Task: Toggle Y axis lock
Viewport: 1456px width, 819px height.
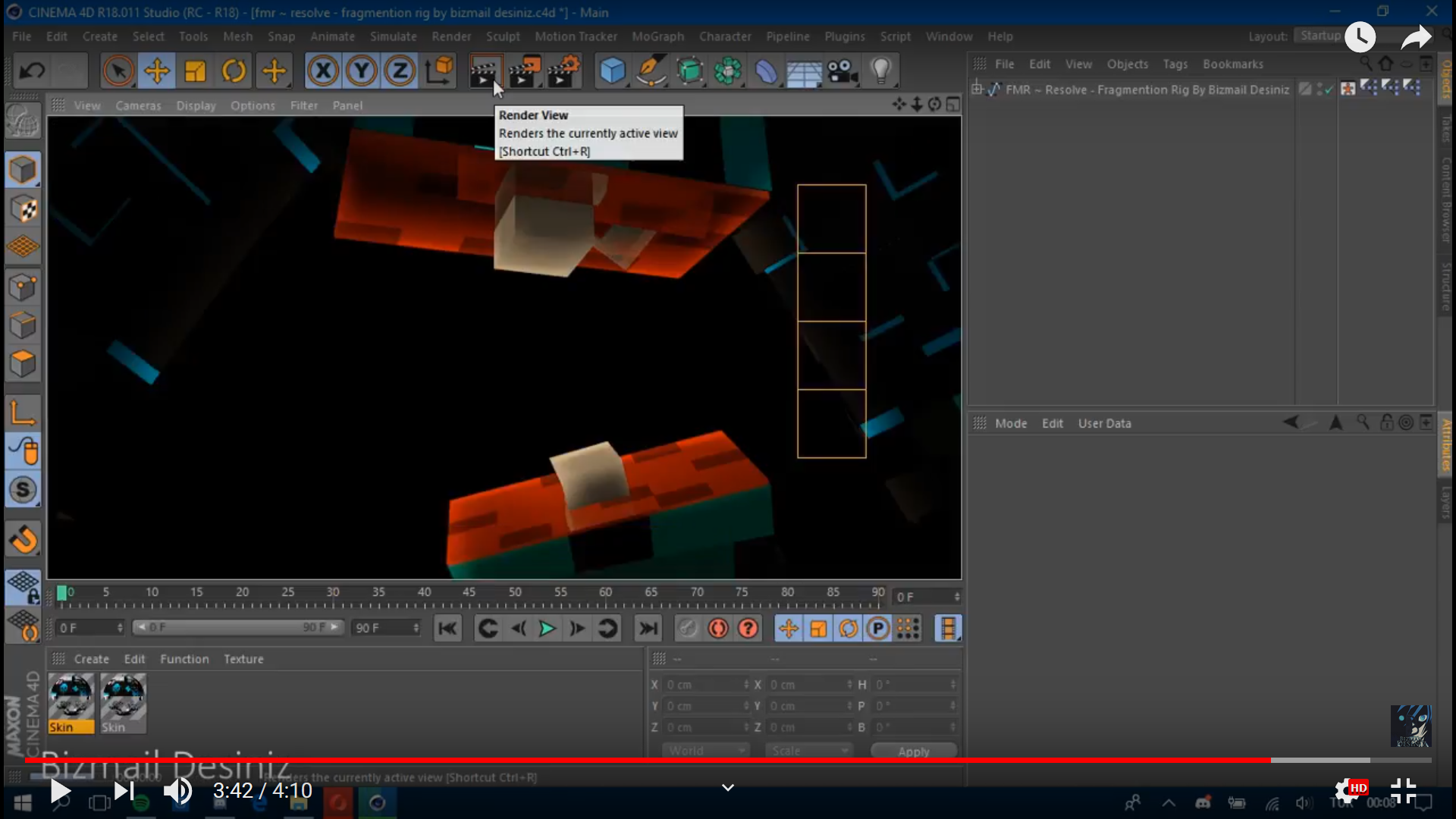Action: [x=362, y=71]
